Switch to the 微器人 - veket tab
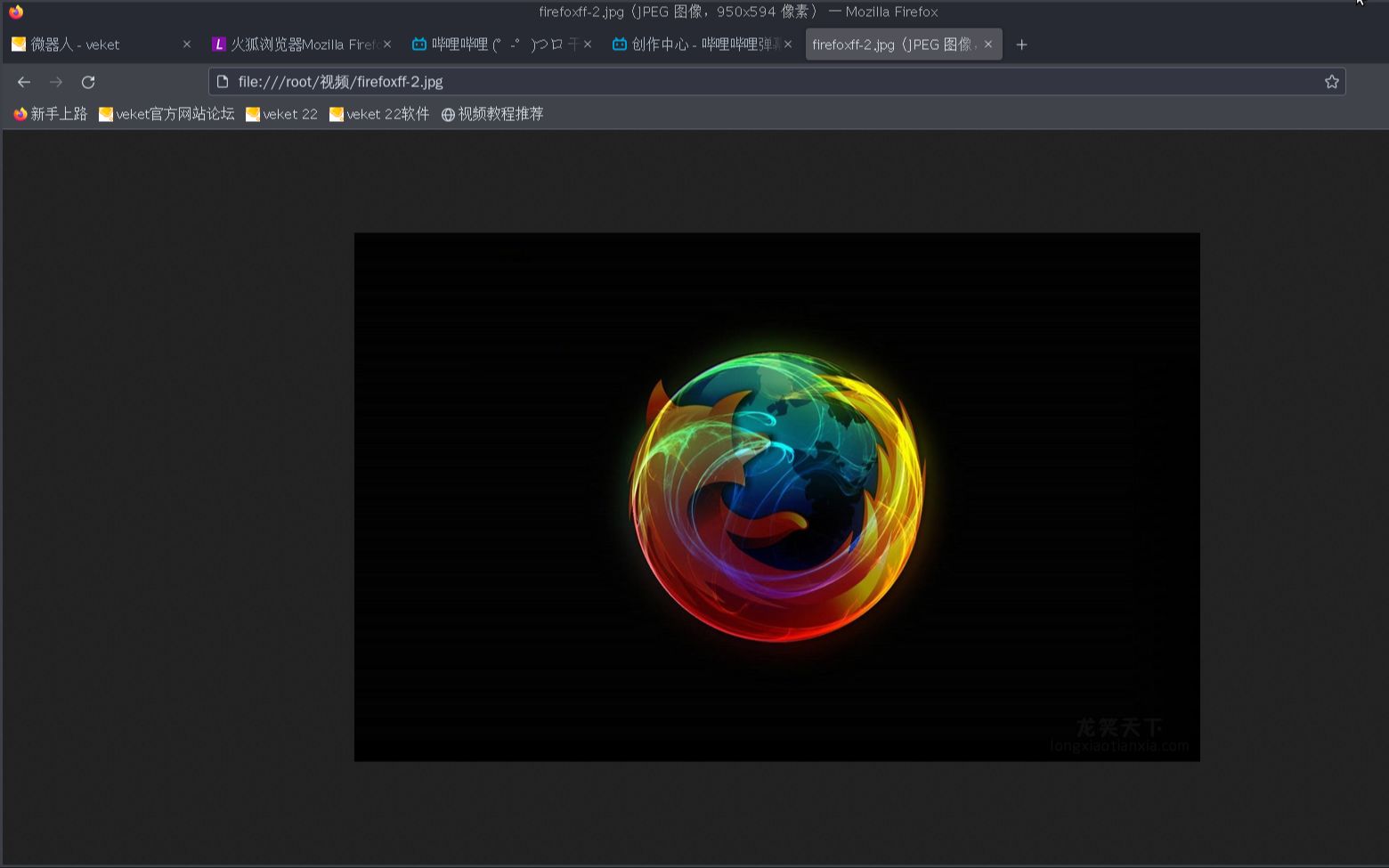 [x=100, y=45]
